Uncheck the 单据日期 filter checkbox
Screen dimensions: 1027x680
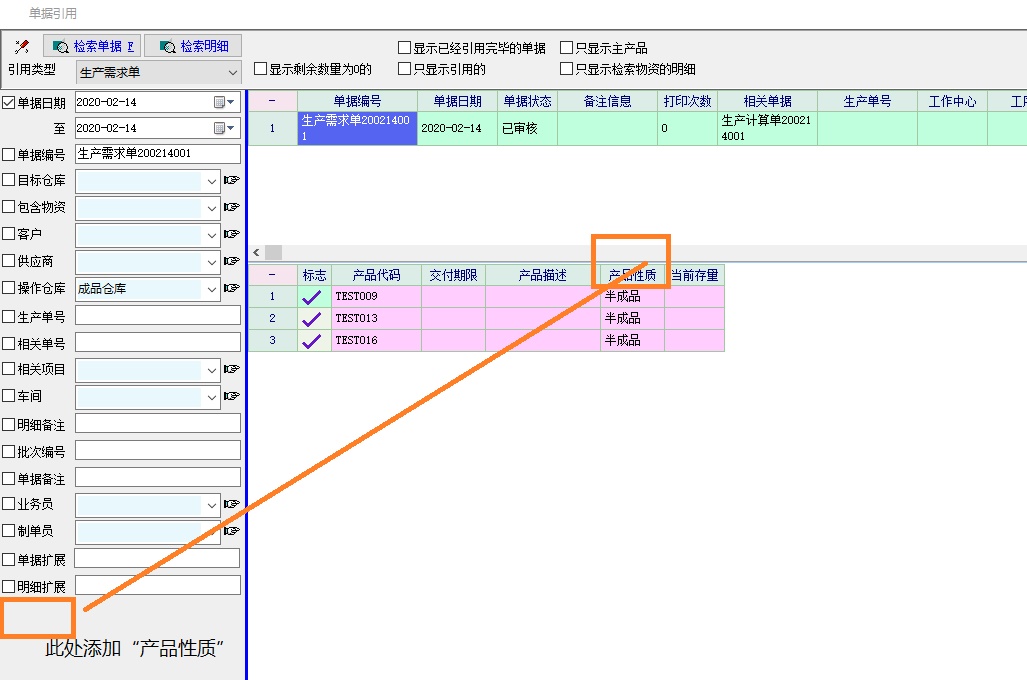(9, 102)
